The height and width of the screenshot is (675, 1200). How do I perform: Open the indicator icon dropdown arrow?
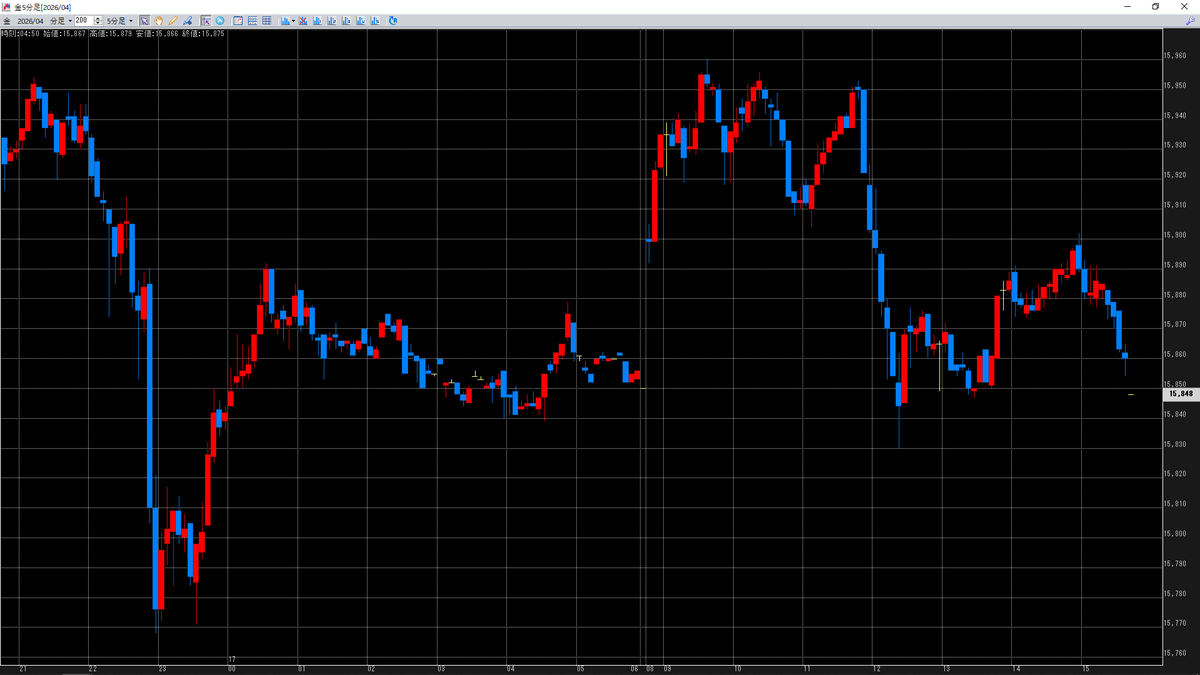[x=293, y=21]
